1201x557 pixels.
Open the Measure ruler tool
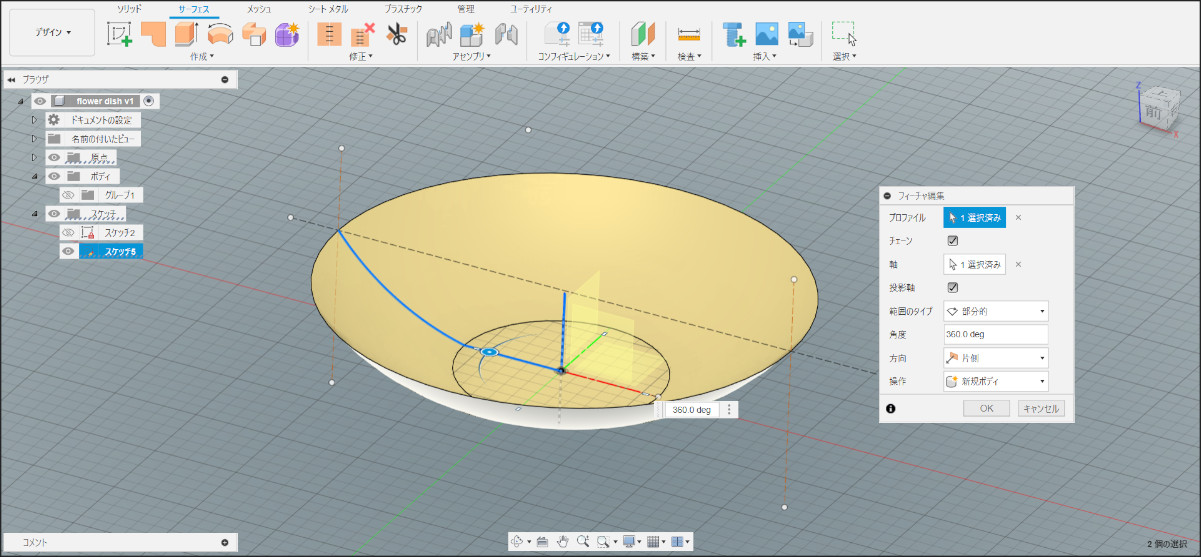click(689, 34)
